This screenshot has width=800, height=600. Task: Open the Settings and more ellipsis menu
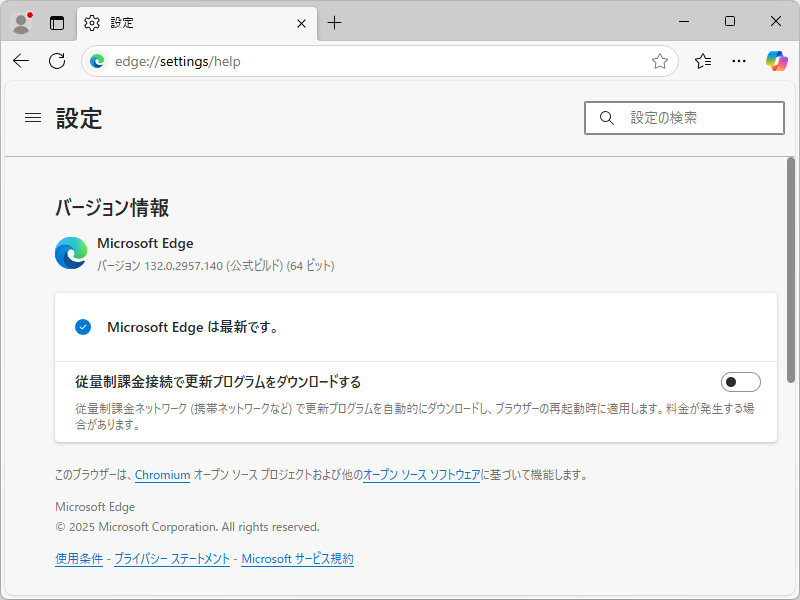738,61
